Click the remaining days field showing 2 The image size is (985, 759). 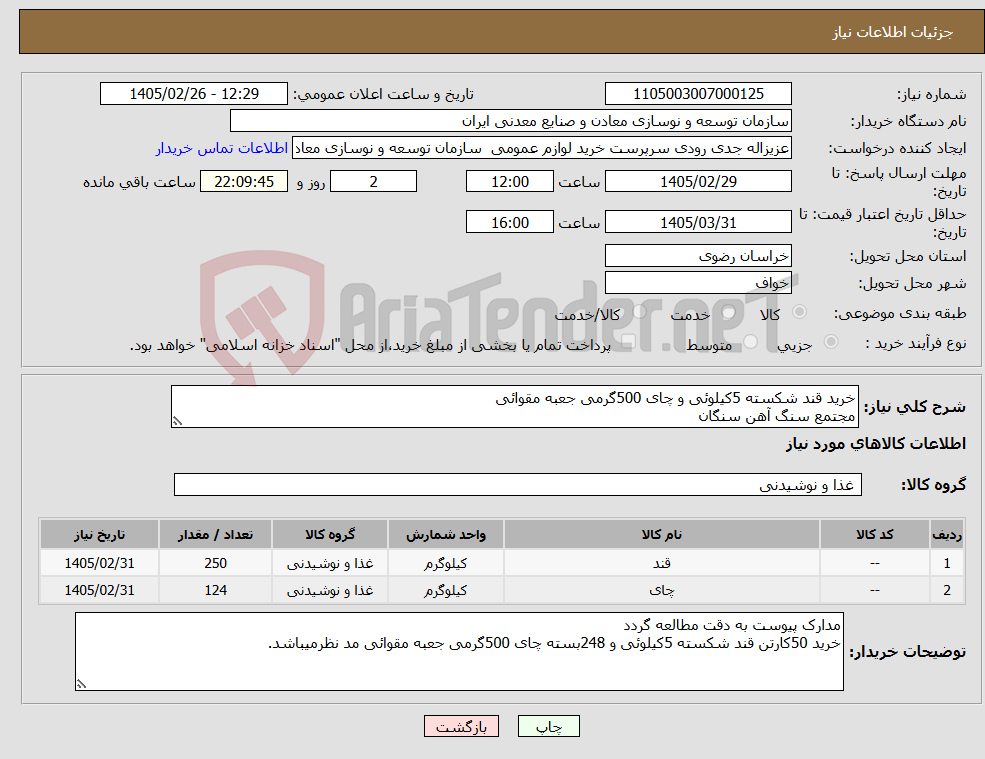point(373,182)
